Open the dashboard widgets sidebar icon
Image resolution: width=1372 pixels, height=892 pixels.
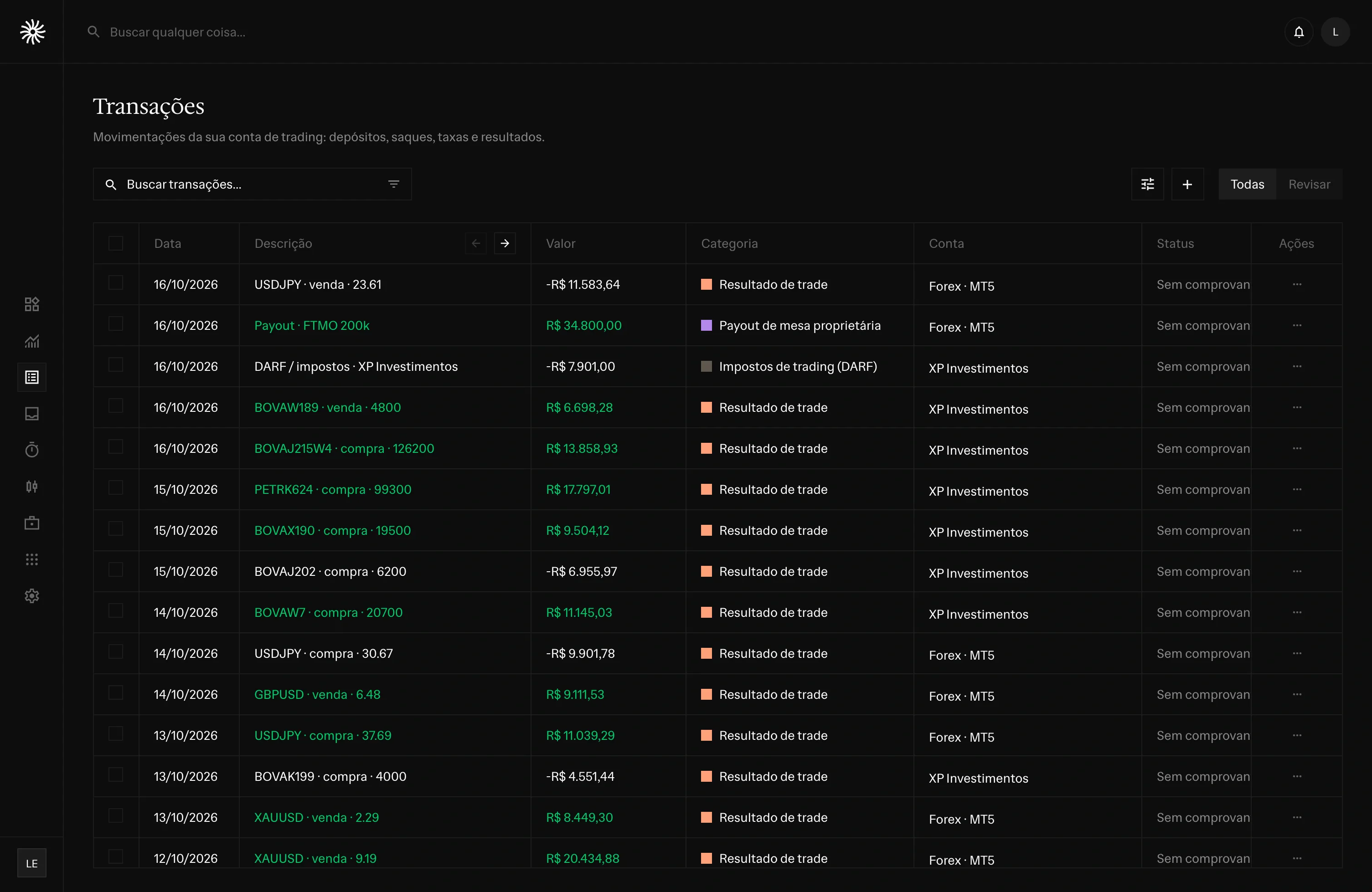tap(32, 304)
